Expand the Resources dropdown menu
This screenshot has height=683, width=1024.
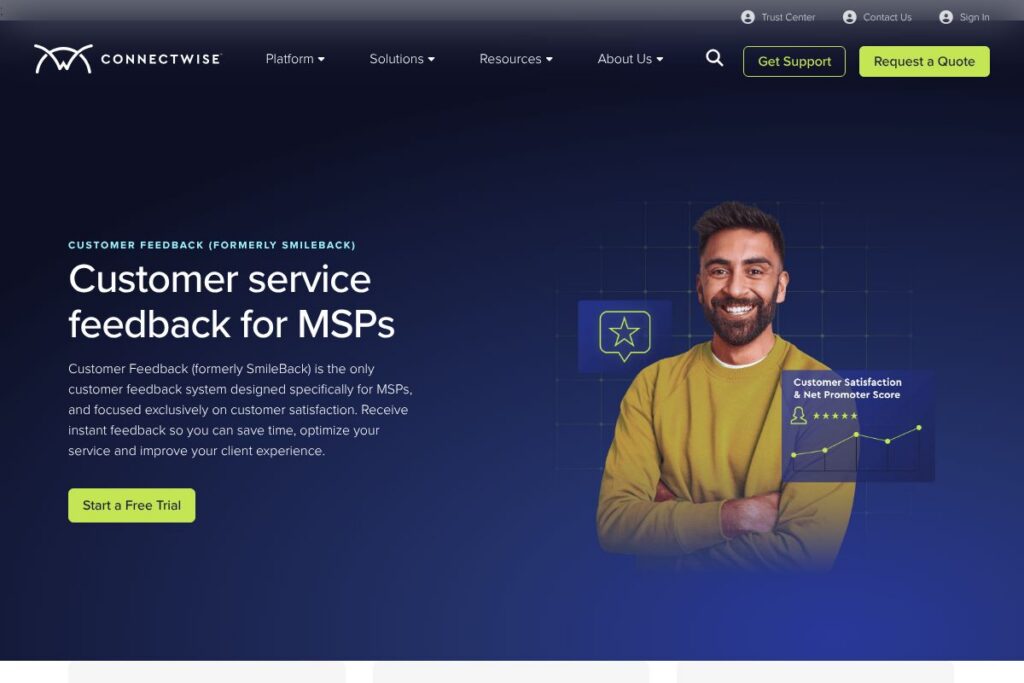pyautogui.click(x=516, y=59)
